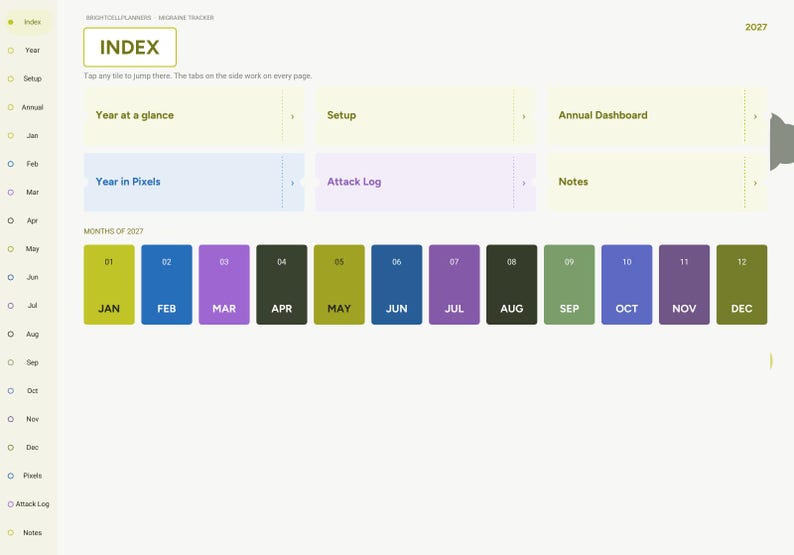Open the 09 SEP month card

(x=569, y=285)
